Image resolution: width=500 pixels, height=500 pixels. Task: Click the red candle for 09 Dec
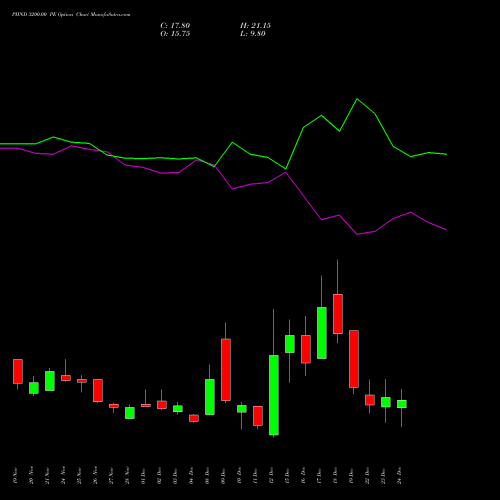point(226,370)
